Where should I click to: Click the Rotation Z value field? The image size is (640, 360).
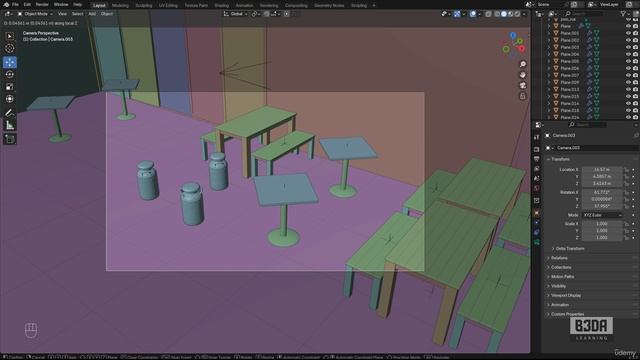click(602, 206)
